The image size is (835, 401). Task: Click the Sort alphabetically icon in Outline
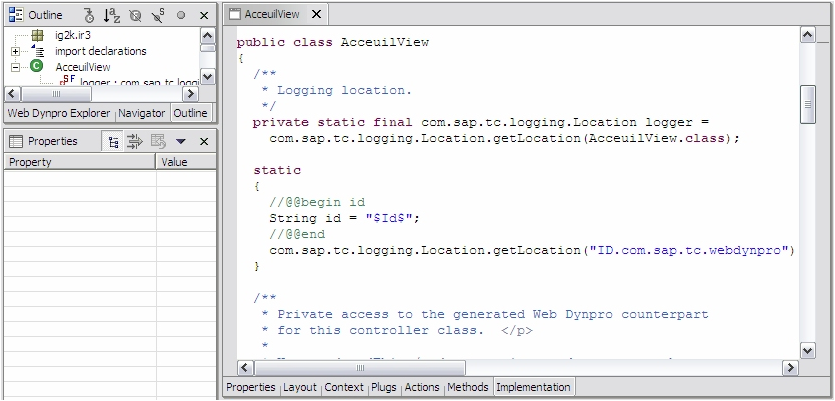111,15
